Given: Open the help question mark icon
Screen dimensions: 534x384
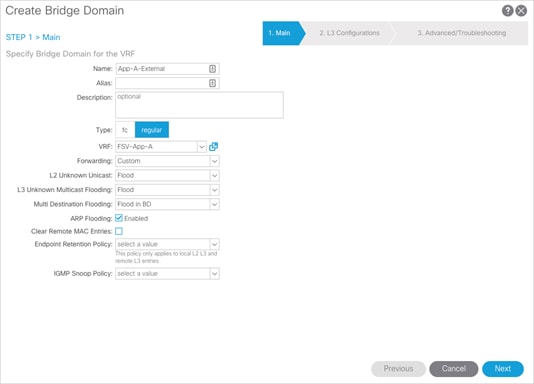Looking at the screenshot, I should coord(507,11).
